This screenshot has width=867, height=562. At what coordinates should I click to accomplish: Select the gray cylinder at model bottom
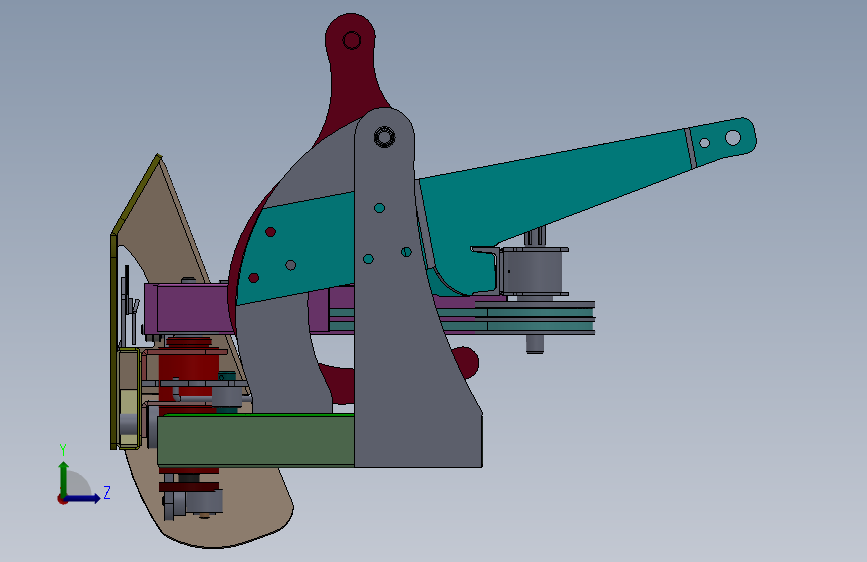tap(203, 501)
